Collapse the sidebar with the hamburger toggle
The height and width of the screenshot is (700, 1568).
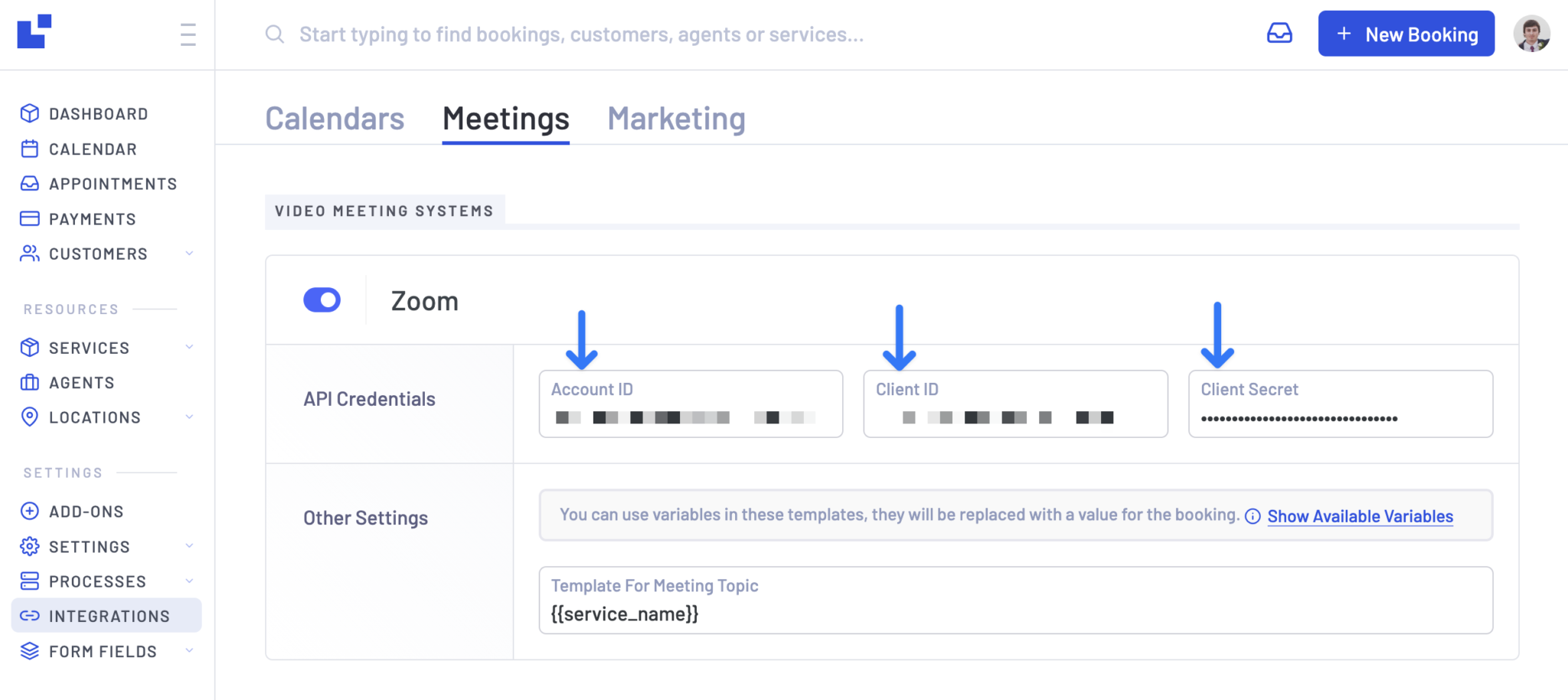[x=188, y=34]
